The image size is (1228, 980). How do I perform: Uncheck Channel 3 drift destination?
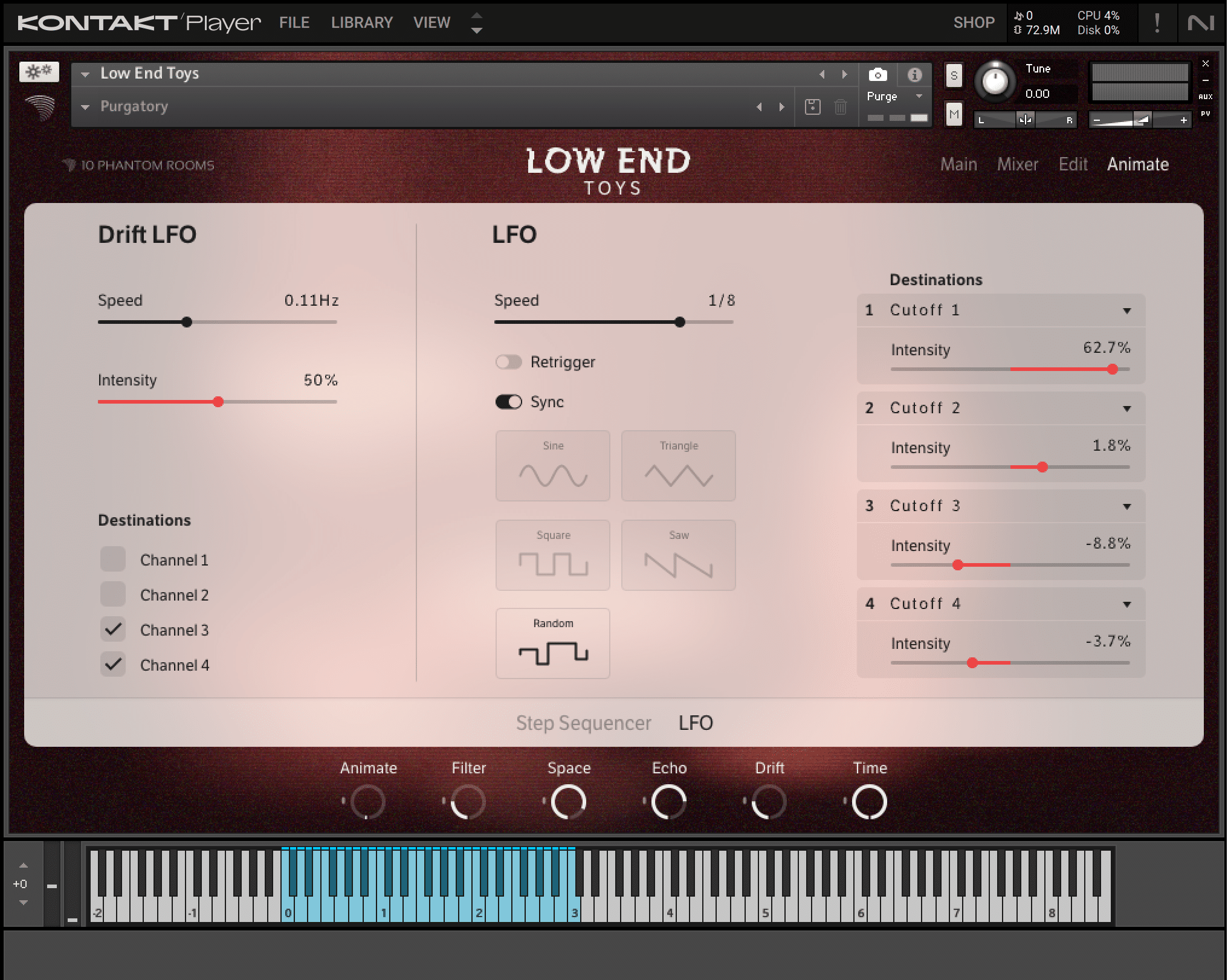click(113, 630)
